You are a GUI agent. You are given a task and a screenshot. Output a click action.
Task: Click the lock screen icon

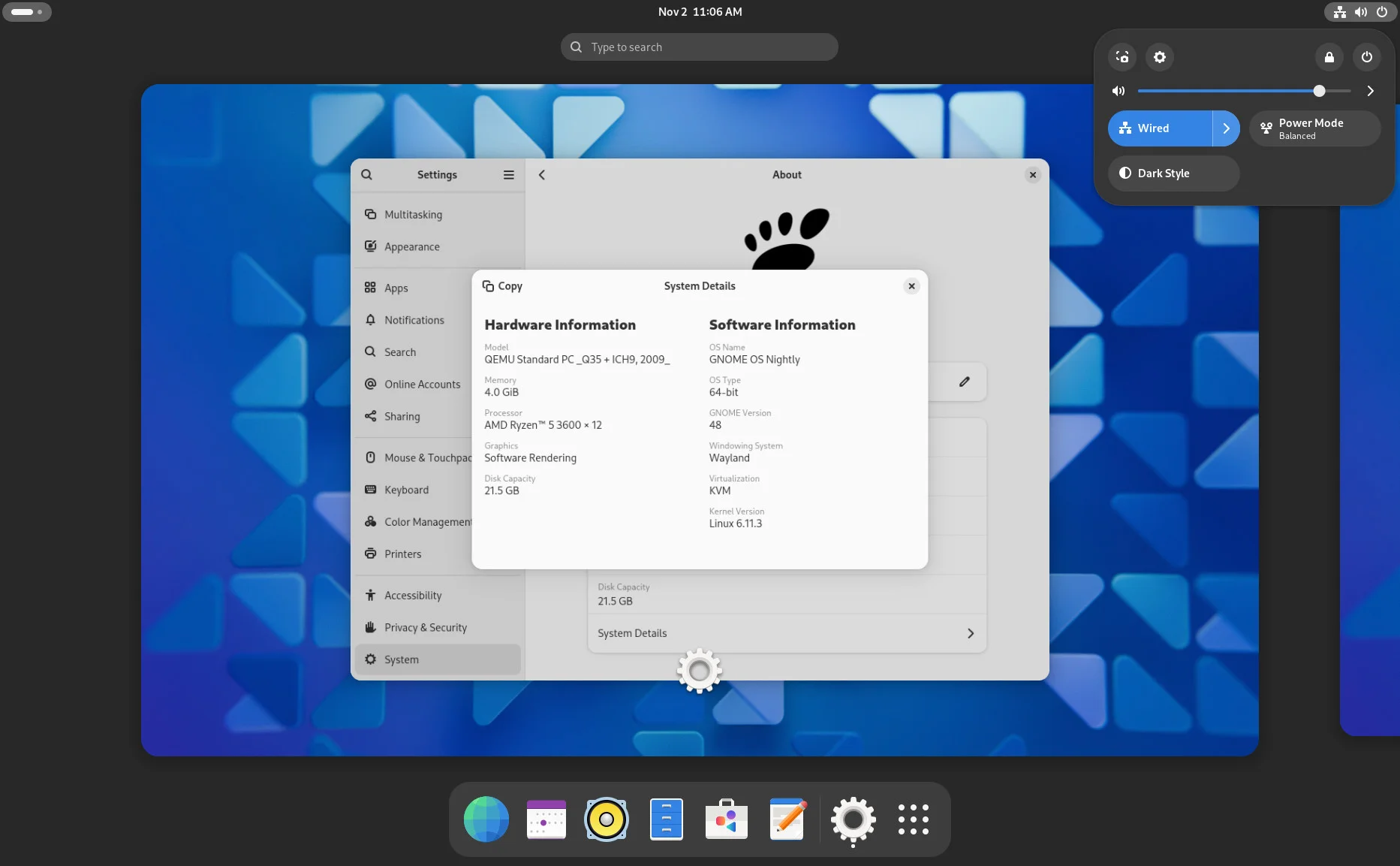point(1329,57)
